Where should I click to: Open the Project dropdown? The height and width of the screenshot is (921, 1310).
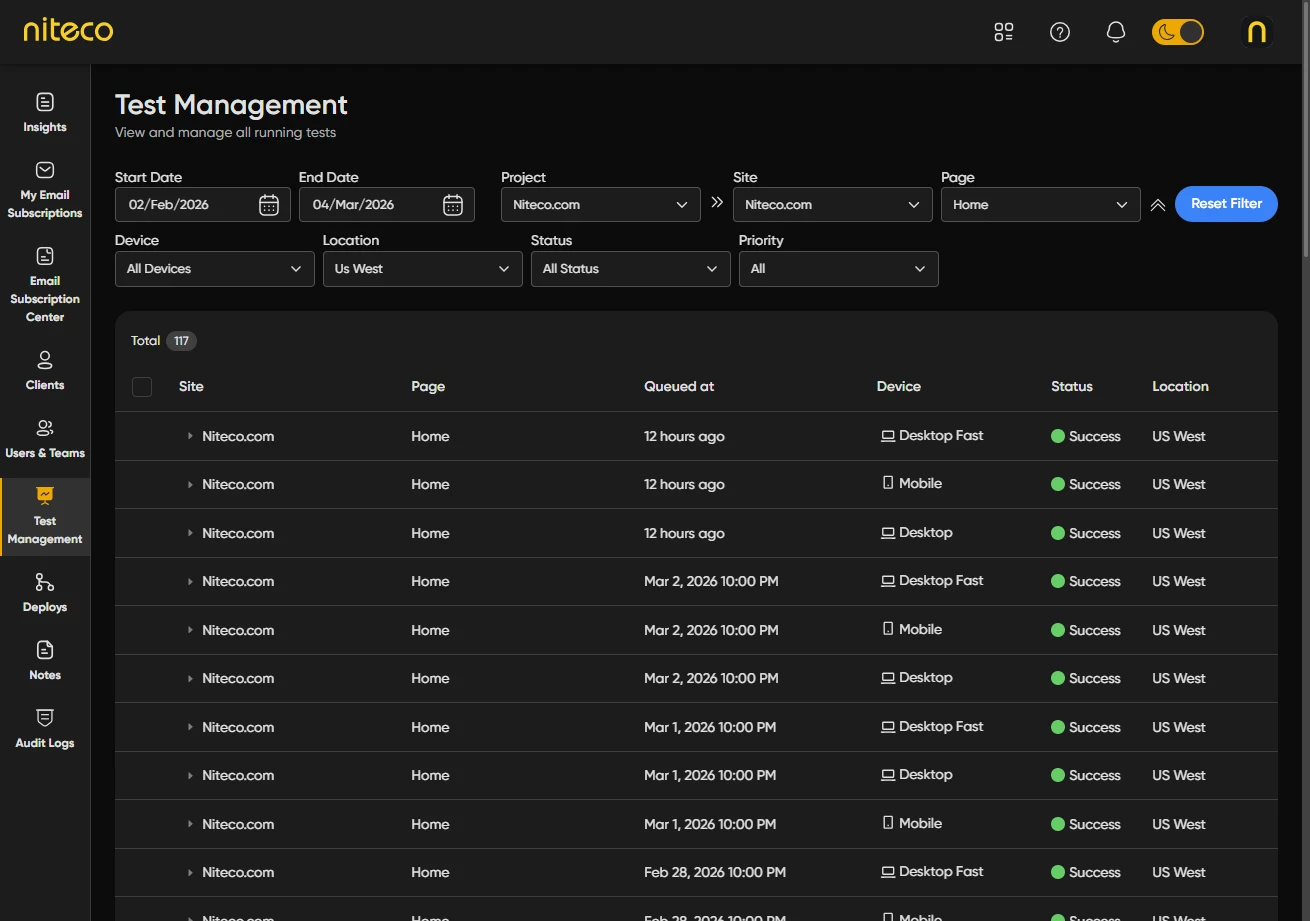(600, 205)
